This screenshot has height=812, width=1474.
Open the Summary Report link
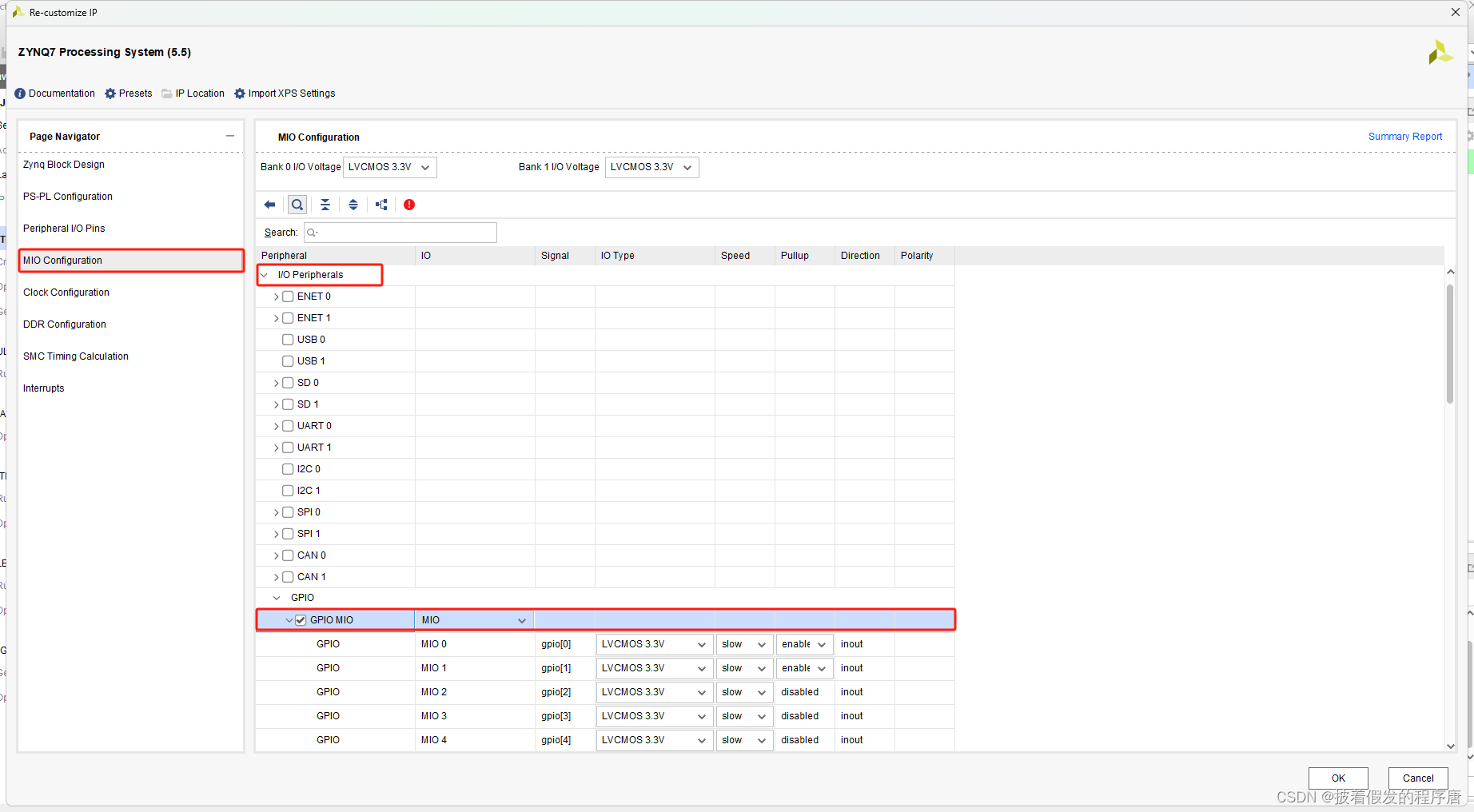(x=1405, y=137)
